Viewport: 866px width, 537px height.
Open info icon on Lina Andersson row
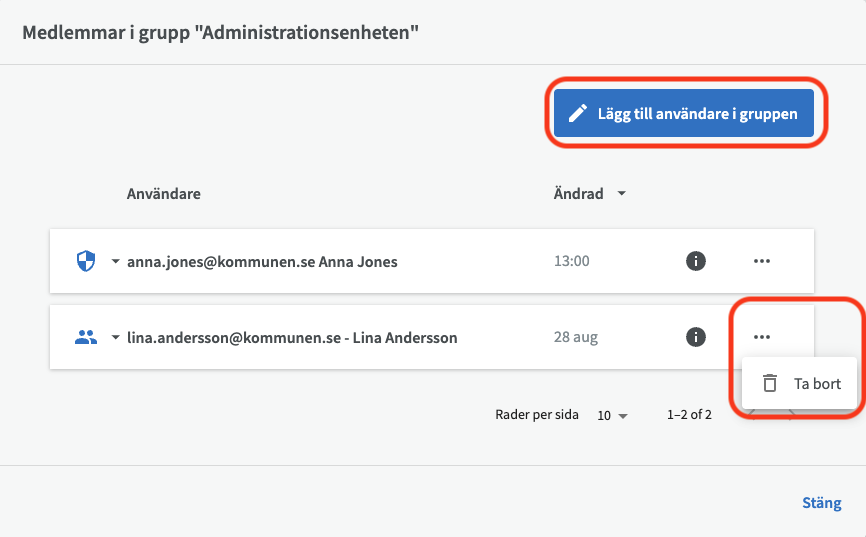tap(696, 338)
